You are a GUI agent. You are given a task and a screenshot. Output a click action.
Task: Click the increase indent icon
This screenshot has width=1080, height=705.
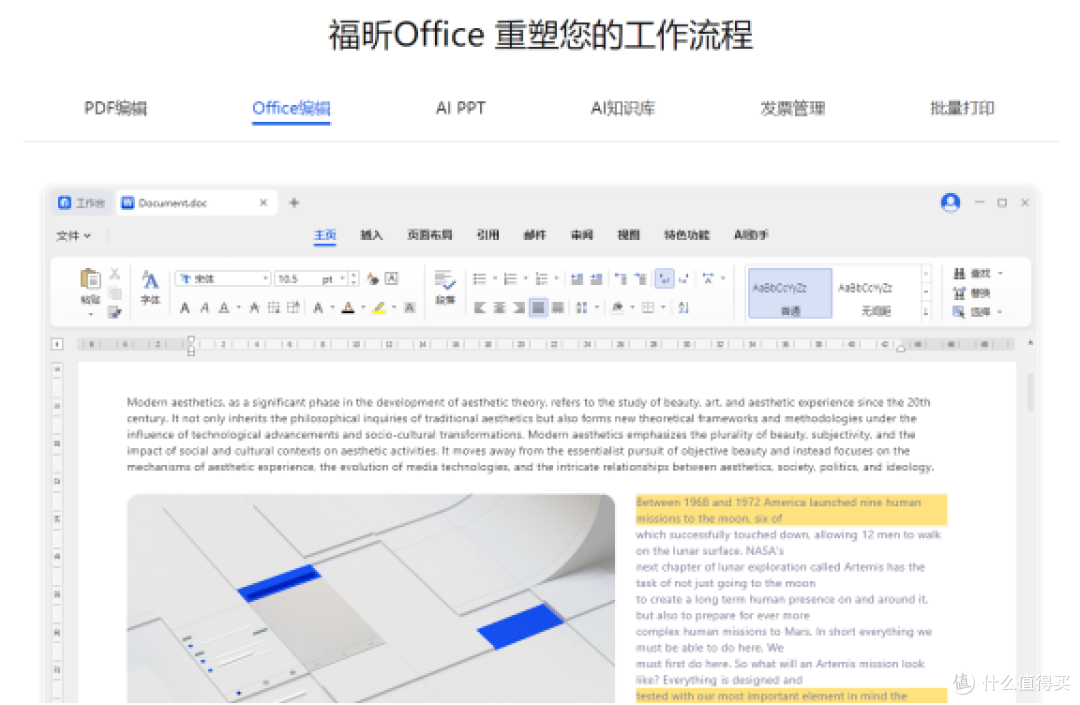tap(596, 279)
